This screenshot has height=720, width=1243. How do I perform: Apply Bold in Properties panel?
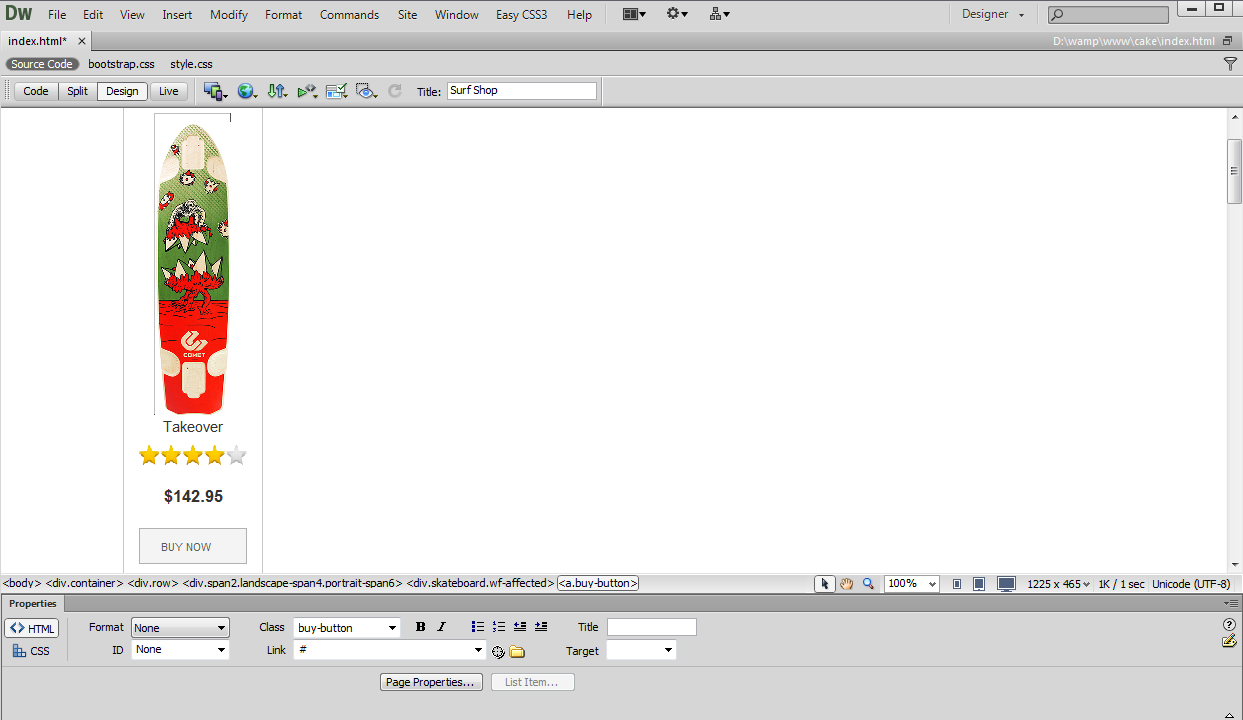coord(420,627)
